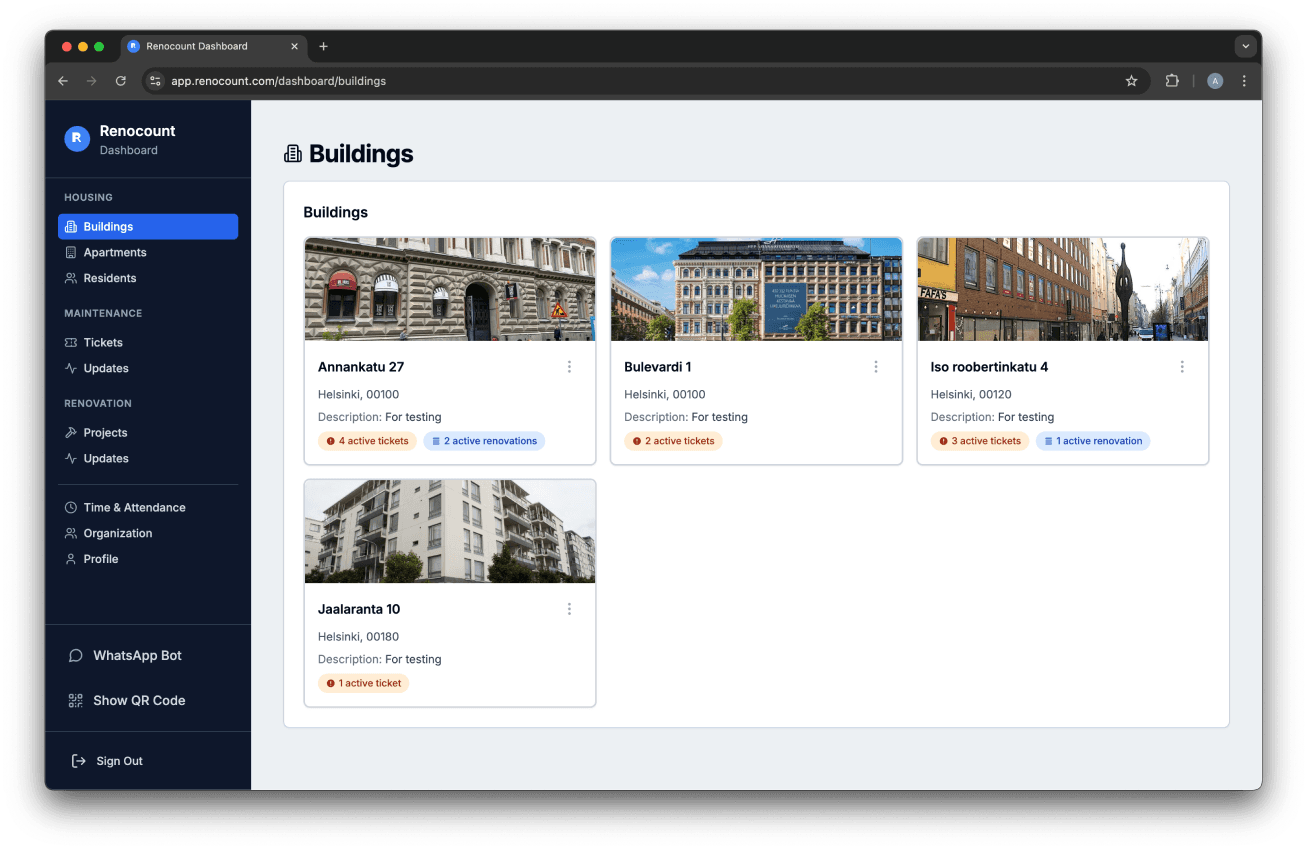Open Updates under Maintenance
Viewport: 1308px width, 850px height.
[107, 368]
